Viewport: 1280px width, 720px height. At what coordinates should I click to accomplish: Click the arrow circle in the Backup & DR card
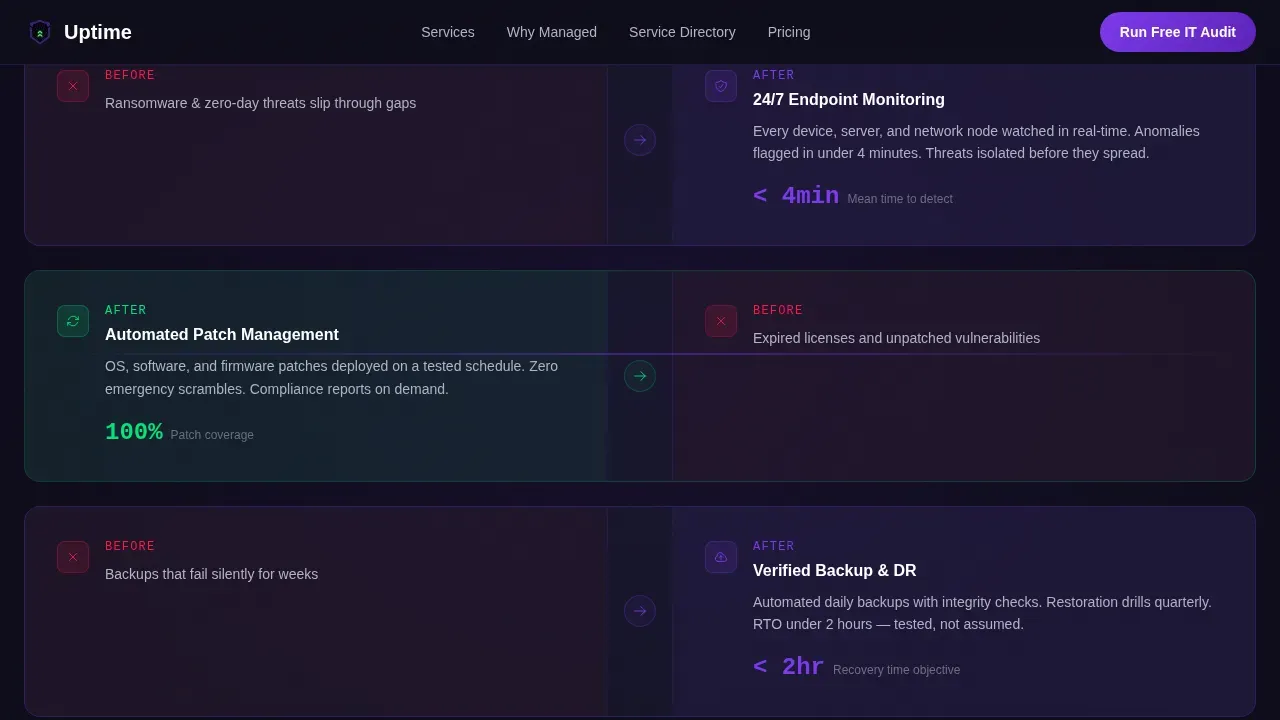click(x=640, y=611)
